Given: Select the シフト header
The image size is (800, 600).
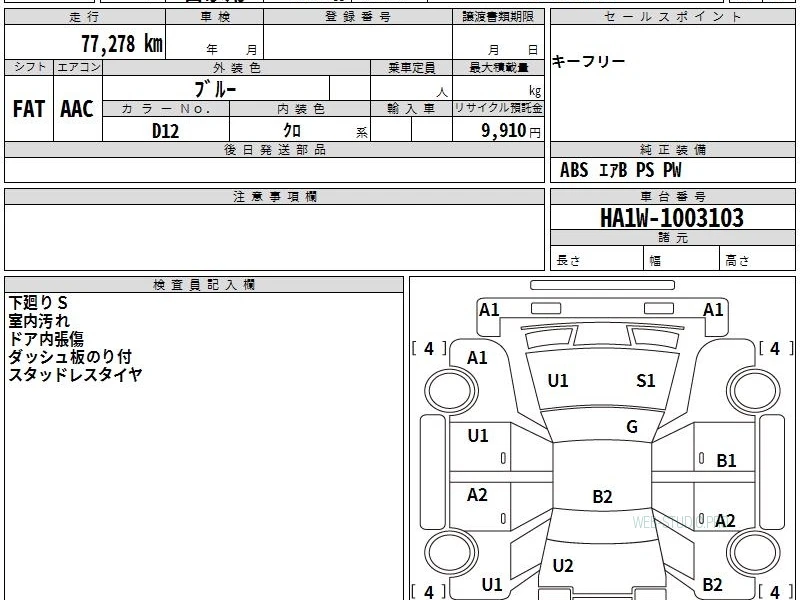Looking at the screenshot, I should [29, 67].
